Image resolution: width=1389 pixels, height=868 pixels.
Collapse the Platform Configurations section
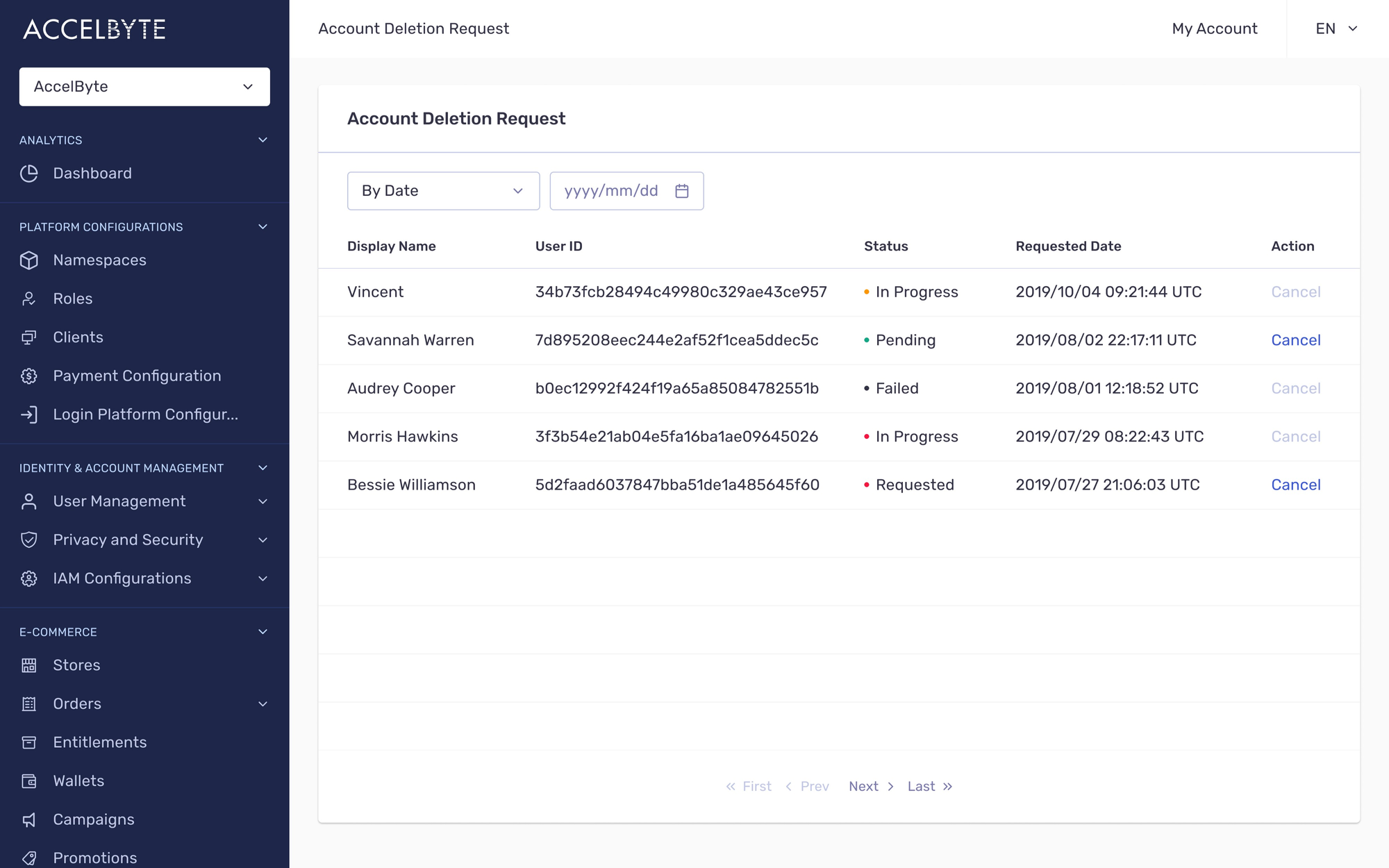(263, 227)
